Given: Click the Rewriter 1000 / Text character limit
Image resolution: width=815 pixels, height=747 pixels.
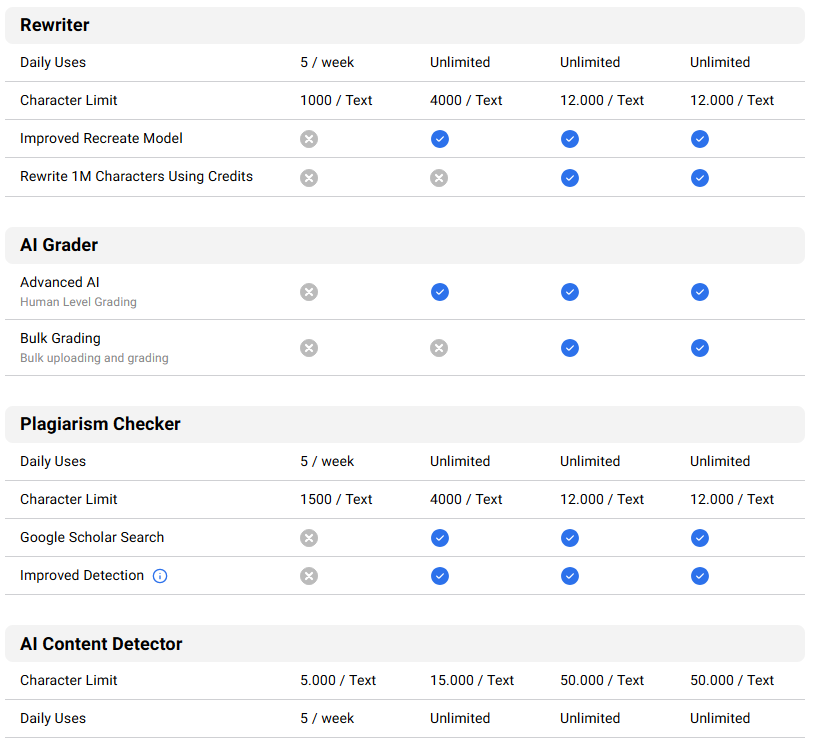Looking at the screenshot, I should pos(336,100).
